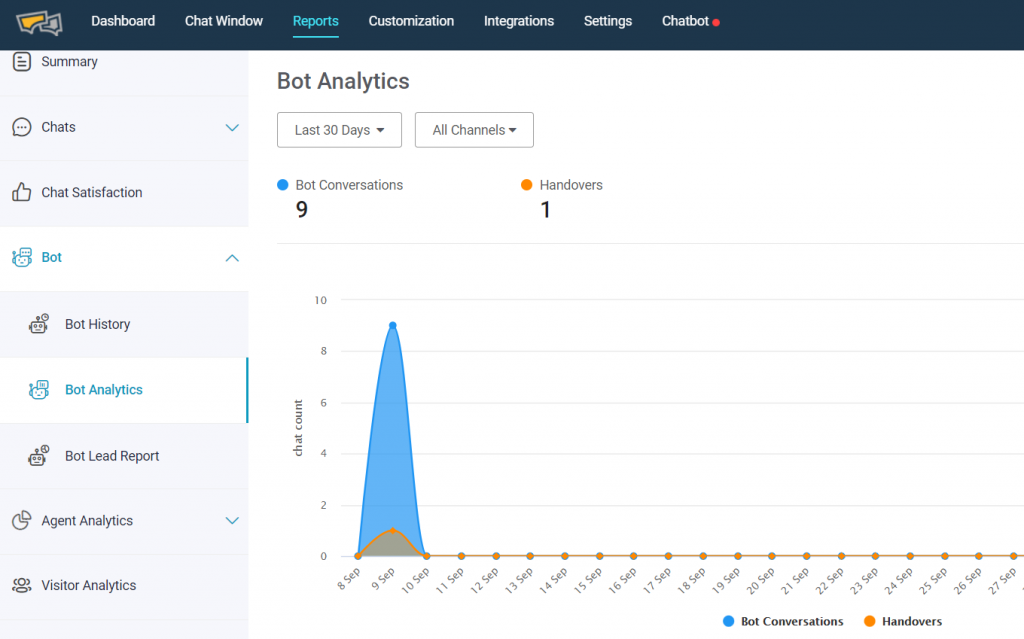Viewport: 1024px width, 639px height.
Task: Click the Chats speech bubble icon
Action: [x=22, y=127]
